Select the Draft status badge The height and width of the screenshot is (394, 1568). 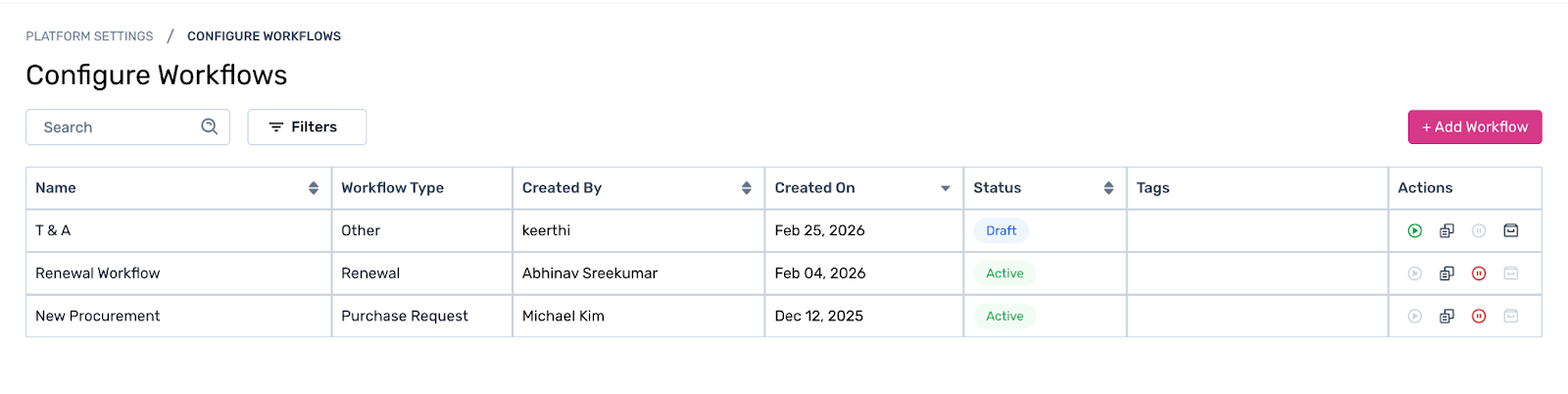pos(1001,231)
